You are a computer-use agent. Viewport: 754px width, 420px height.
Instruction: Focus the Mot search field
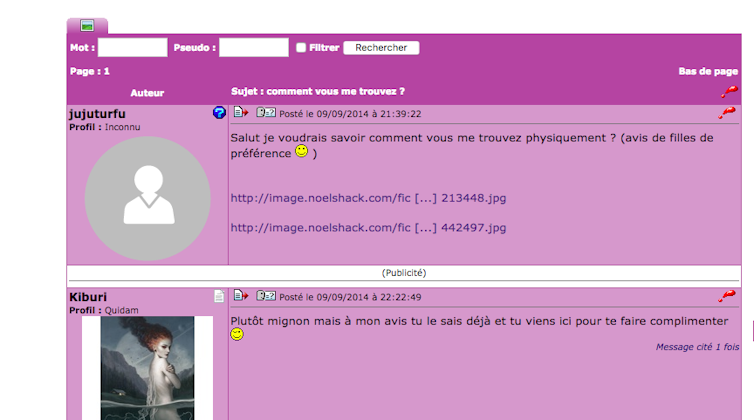(132, 47)
